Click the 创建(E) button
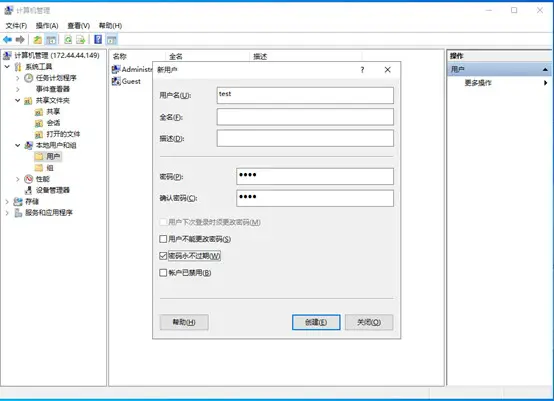The width and height of the screenshot is (554, 401). pos(316,322)
